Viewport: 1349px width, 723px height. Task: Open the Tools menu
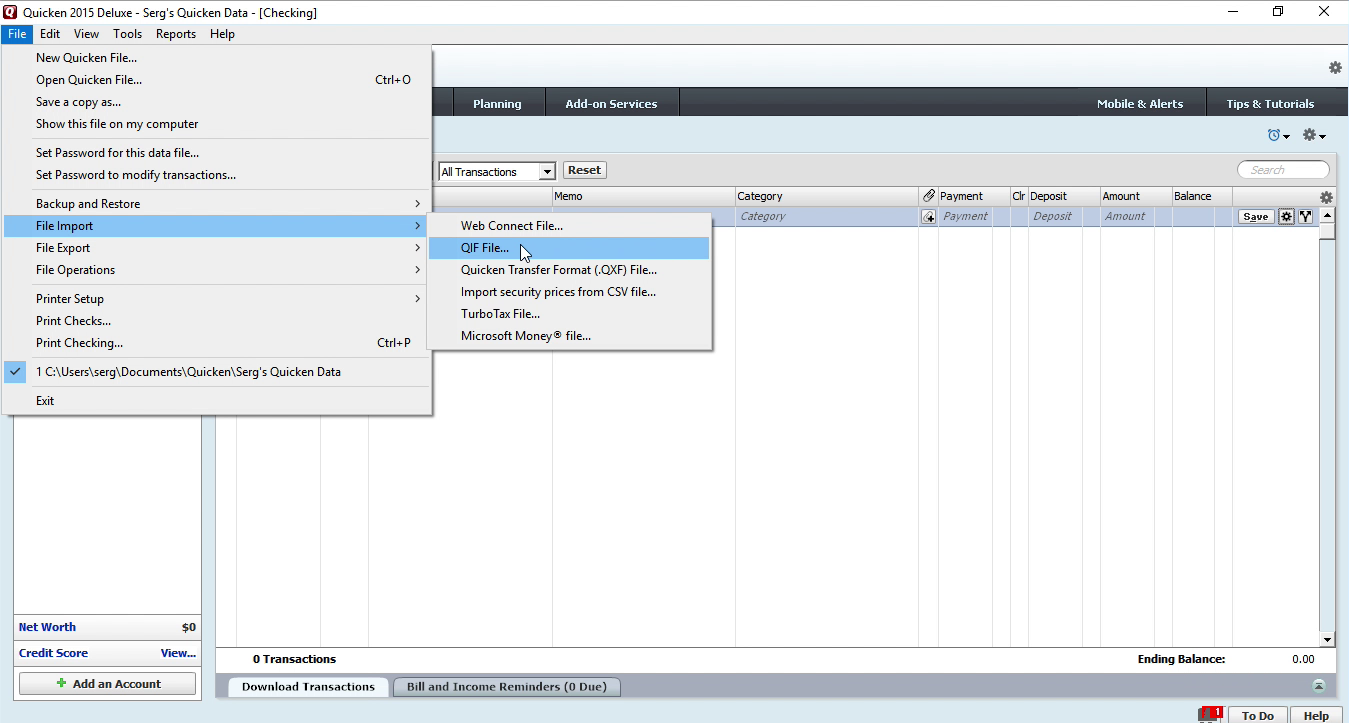[x=127, y=34]
